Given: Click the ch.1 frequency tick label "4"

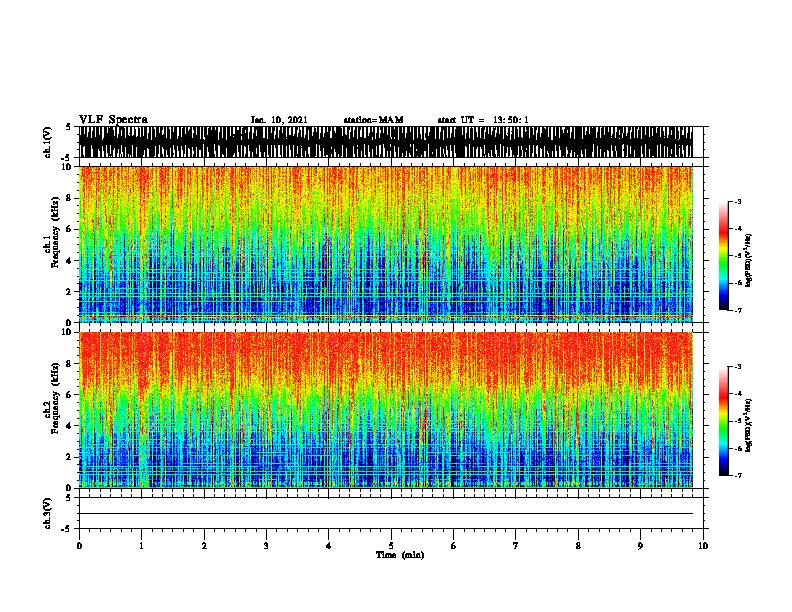Looking at the screenshot, I should (69, 261).
